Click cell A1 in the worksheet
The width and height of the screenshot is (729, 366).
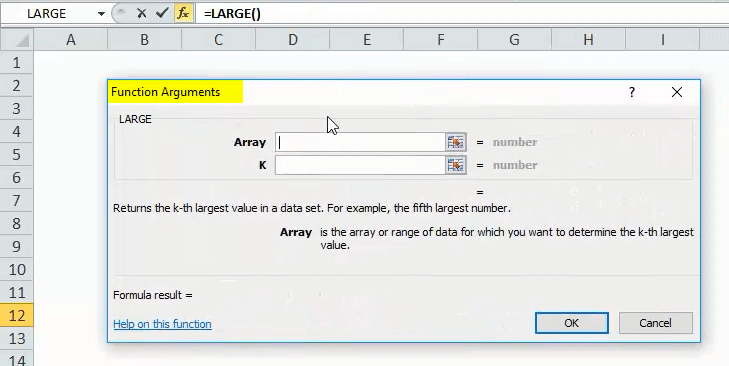tap(71, 62)
